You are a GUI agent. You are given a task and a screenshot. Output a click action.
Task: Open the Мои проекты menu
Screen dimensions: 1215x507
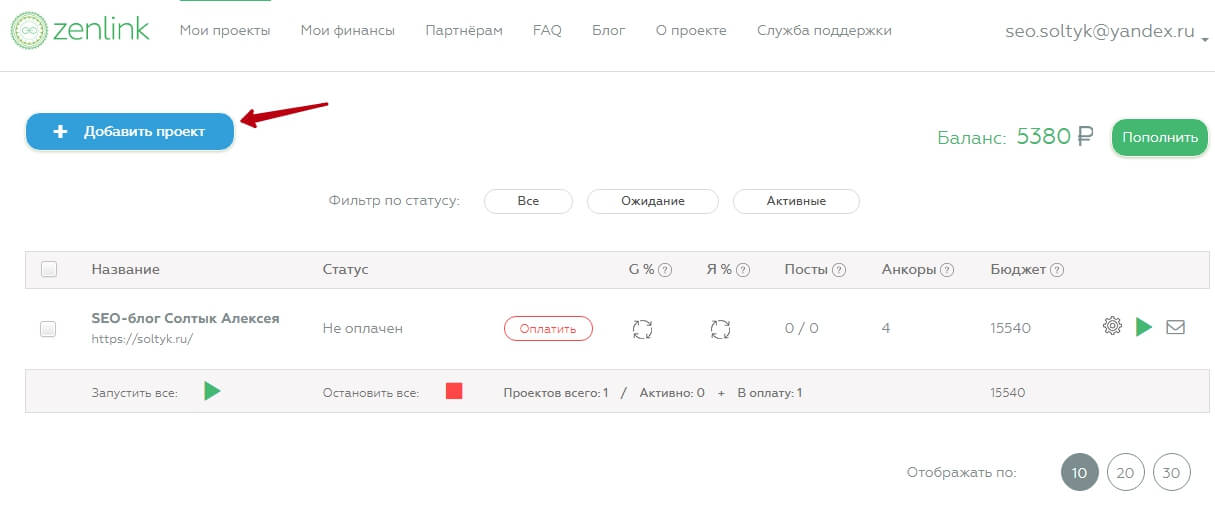[225, 31]
